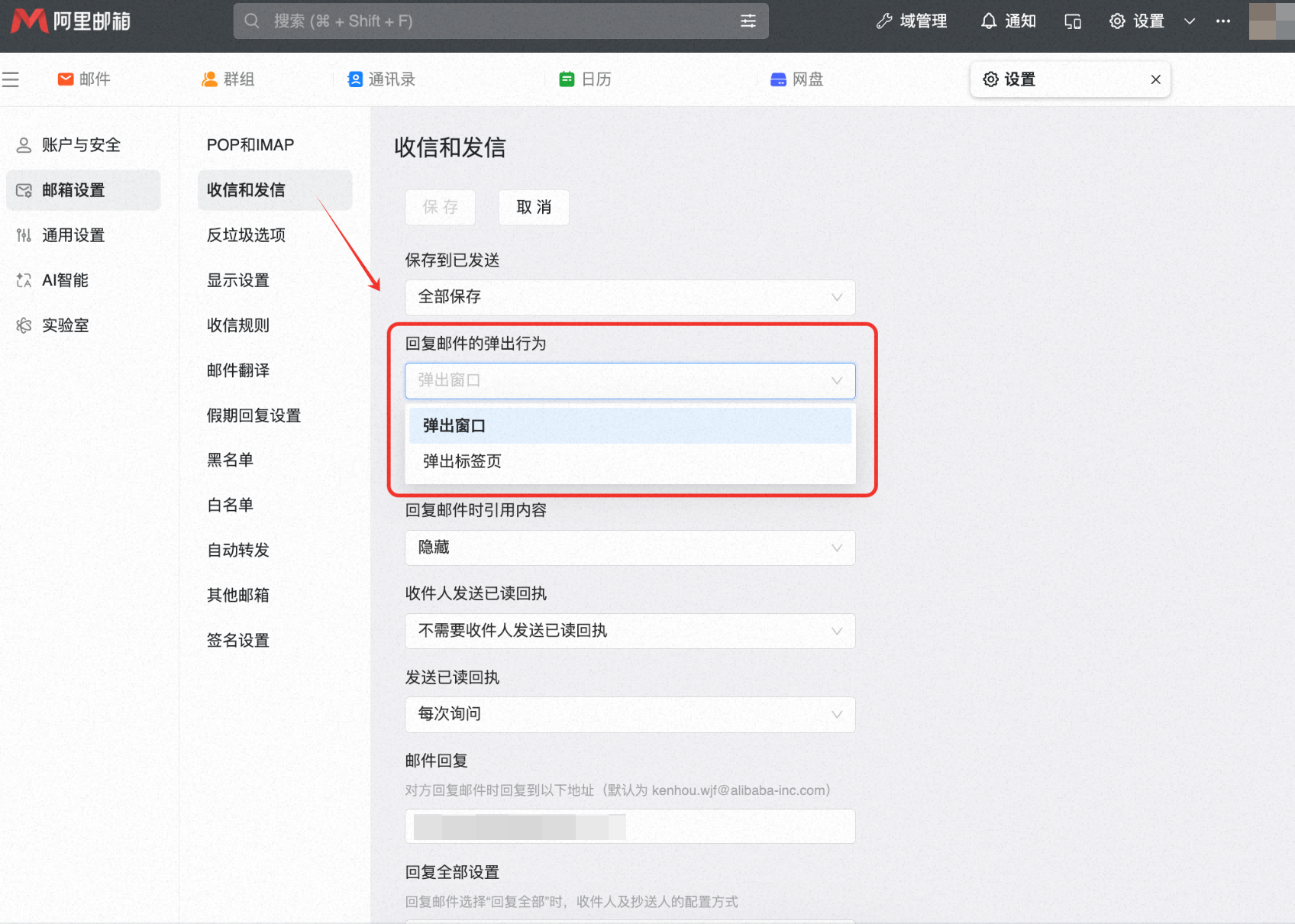The width and height of the screenshot is (1295, 924).
Task: Switch to the 群组 tab
Action: [x=228, y=79]
